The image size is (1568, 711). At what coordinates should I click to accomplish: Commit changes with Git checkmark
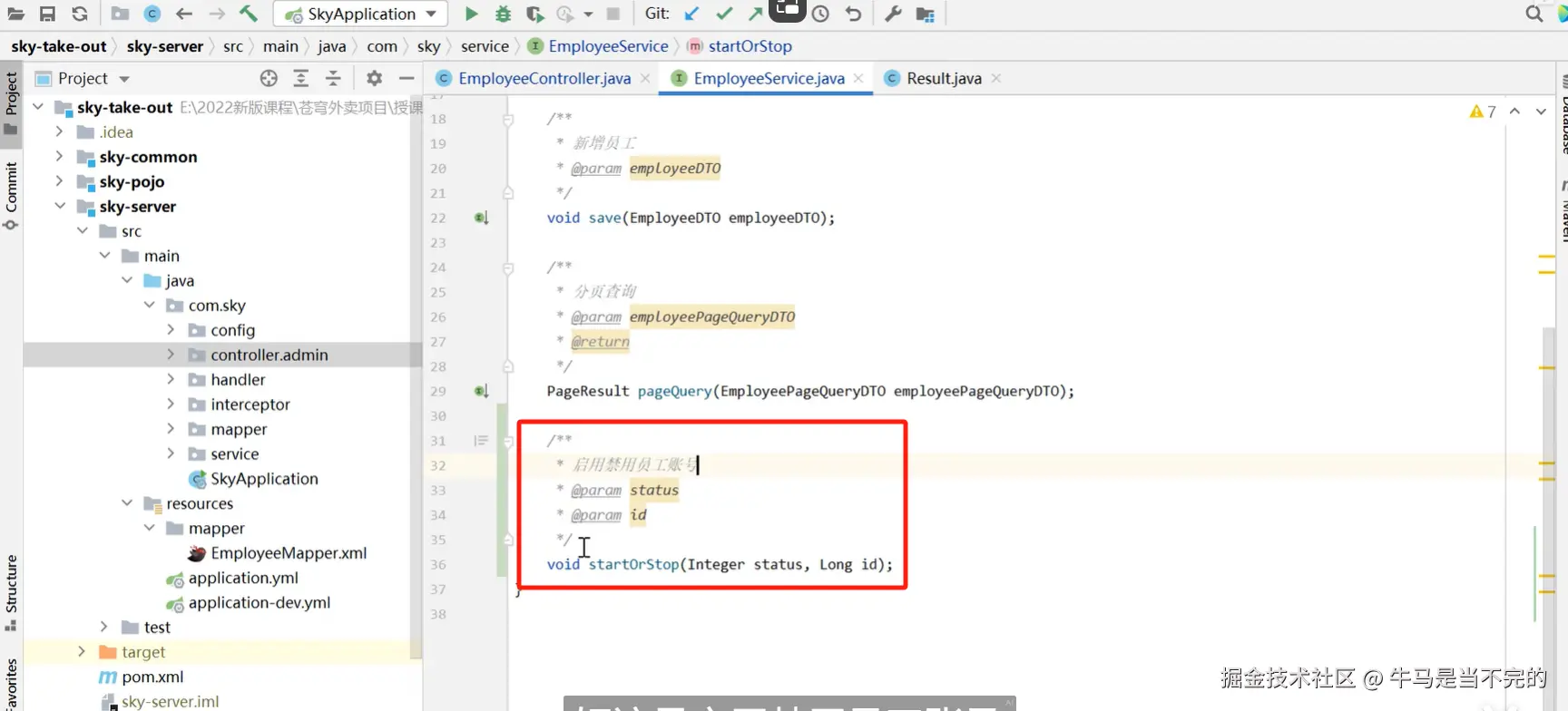[723, 14]
